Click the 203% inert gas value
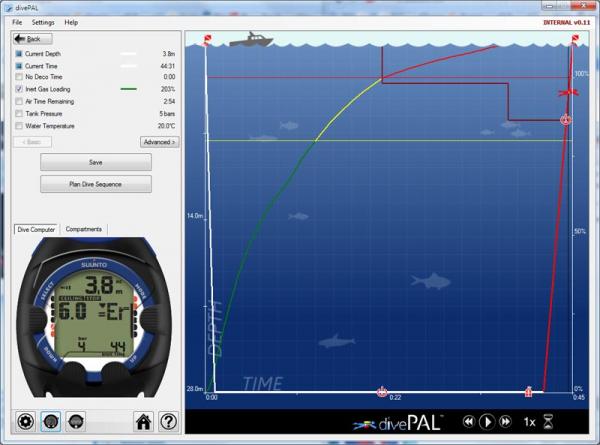This screenshot has height=445, width=600. tap(168, 89)
